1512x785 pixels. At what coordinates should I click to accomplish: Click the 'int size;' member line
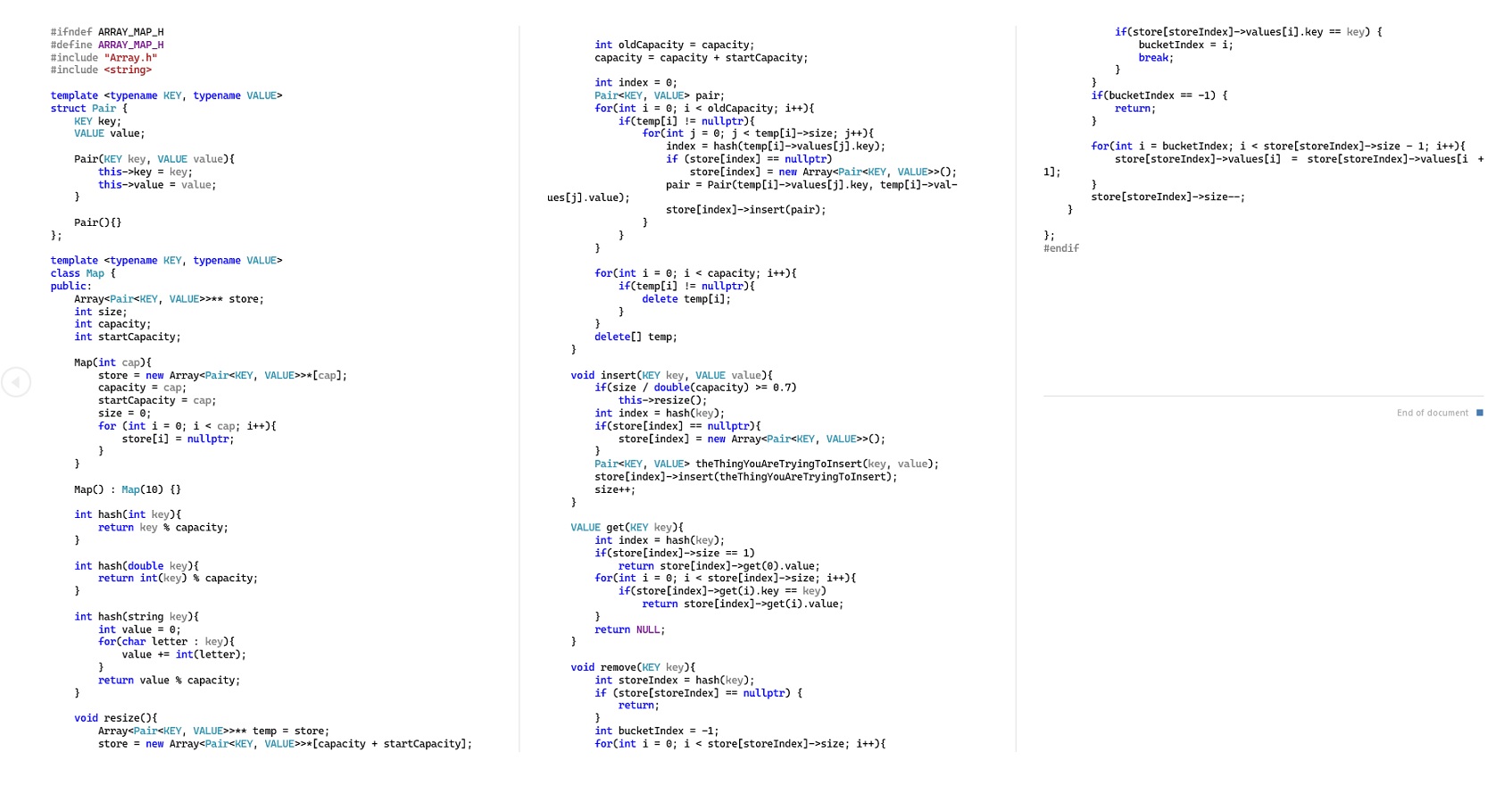(101, 312)
